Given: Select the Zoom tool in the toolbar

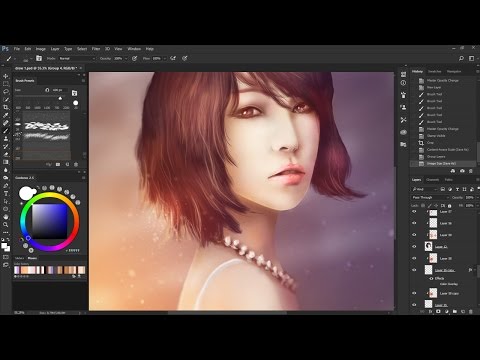Looking at the screenshot, I should (x=6, y=225).
